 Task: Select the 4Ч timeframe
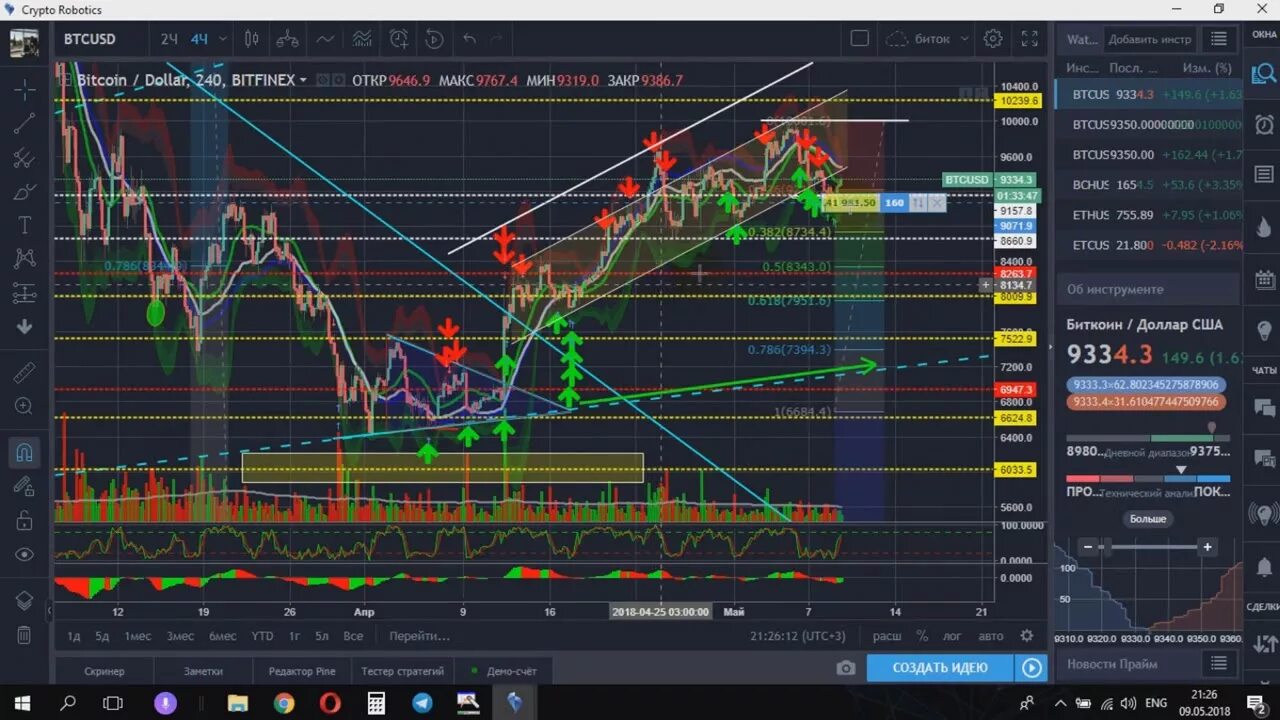point(199,39)
